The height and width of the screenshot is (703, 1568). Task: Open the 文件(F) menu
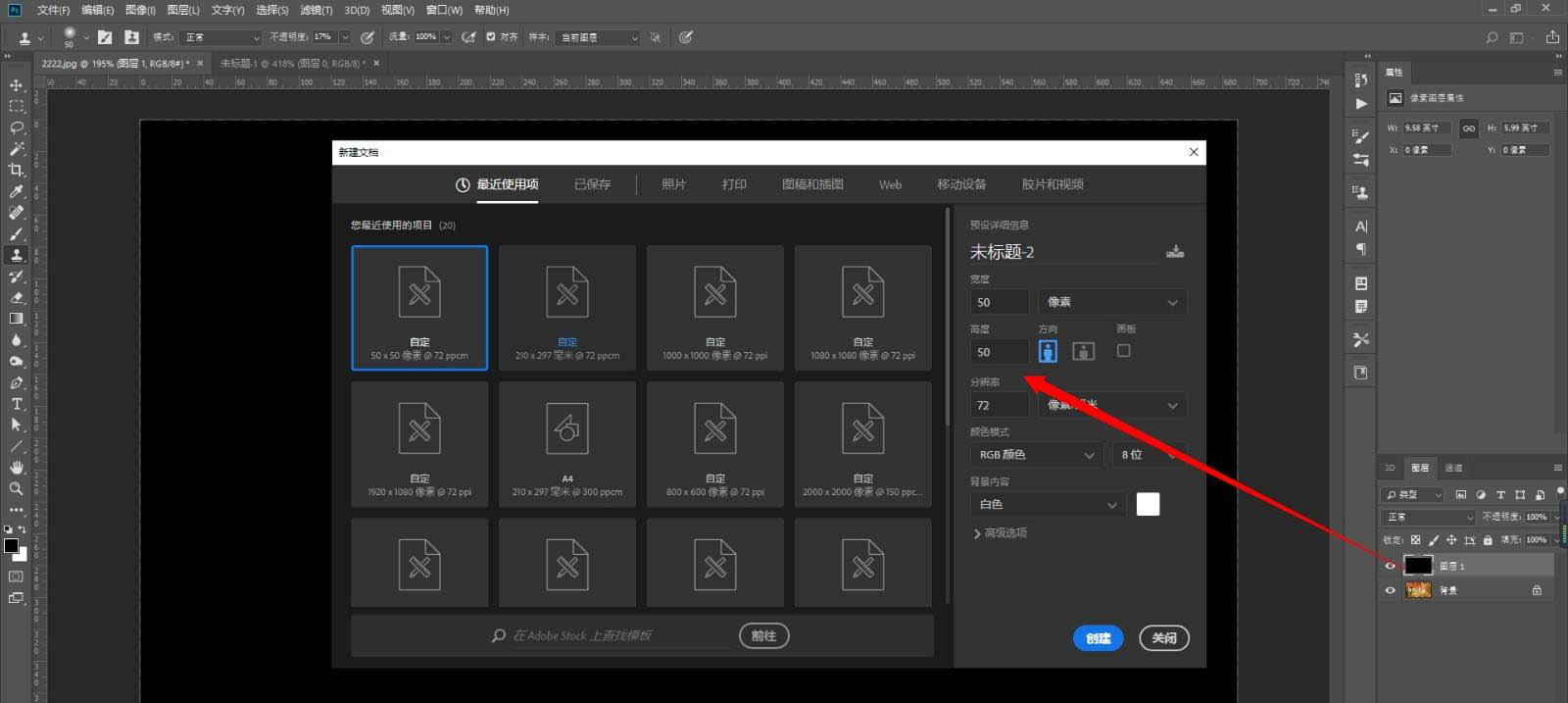click(53, 10)
